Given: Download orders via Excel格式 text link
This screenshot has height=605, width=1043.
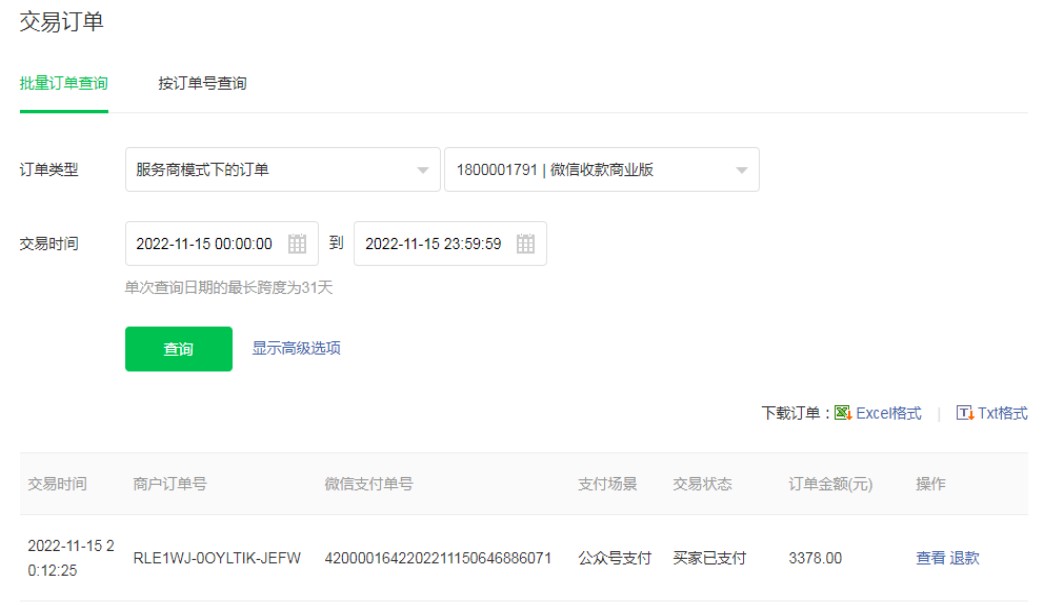Looking at the screenshot, I should point(889,413).
